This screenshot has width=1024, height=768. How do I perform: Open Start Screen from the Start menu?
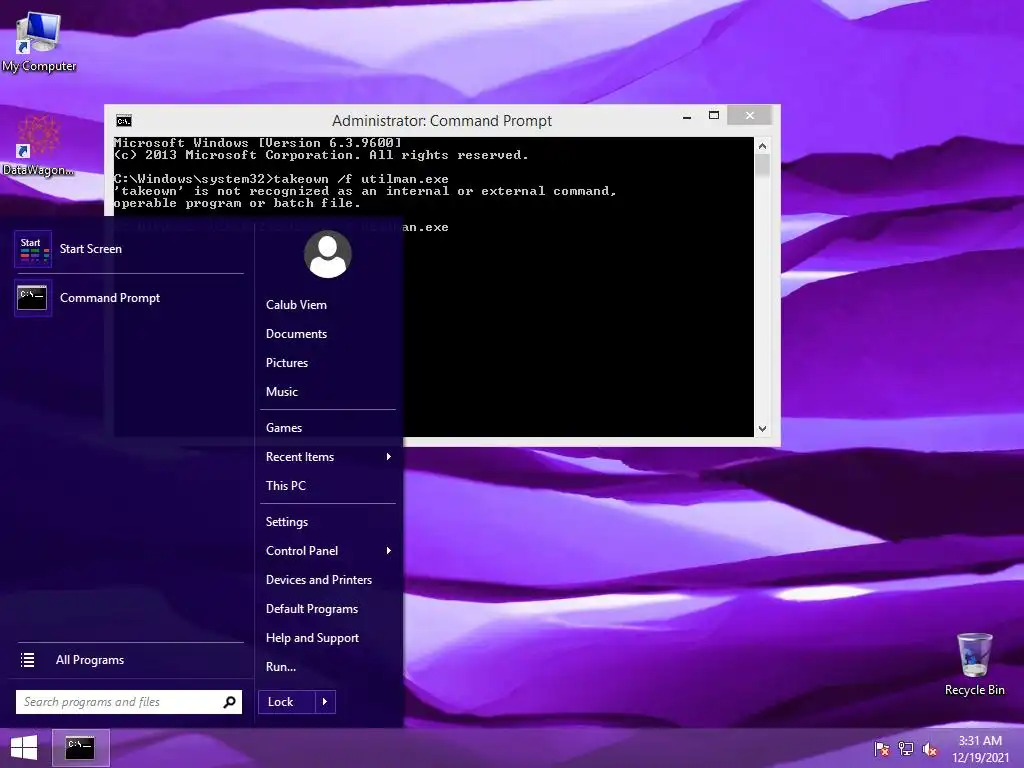(x=129, y=249)
